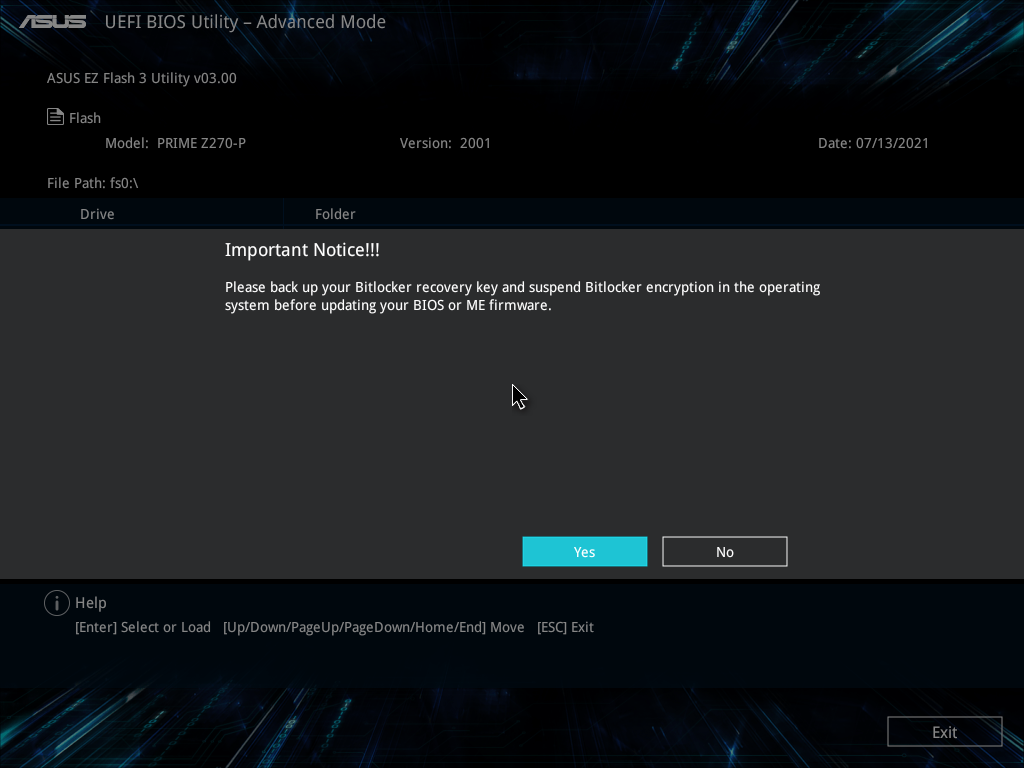Click the [ESC] Exit hint text
1024x768 pixels.
[566, 627]
